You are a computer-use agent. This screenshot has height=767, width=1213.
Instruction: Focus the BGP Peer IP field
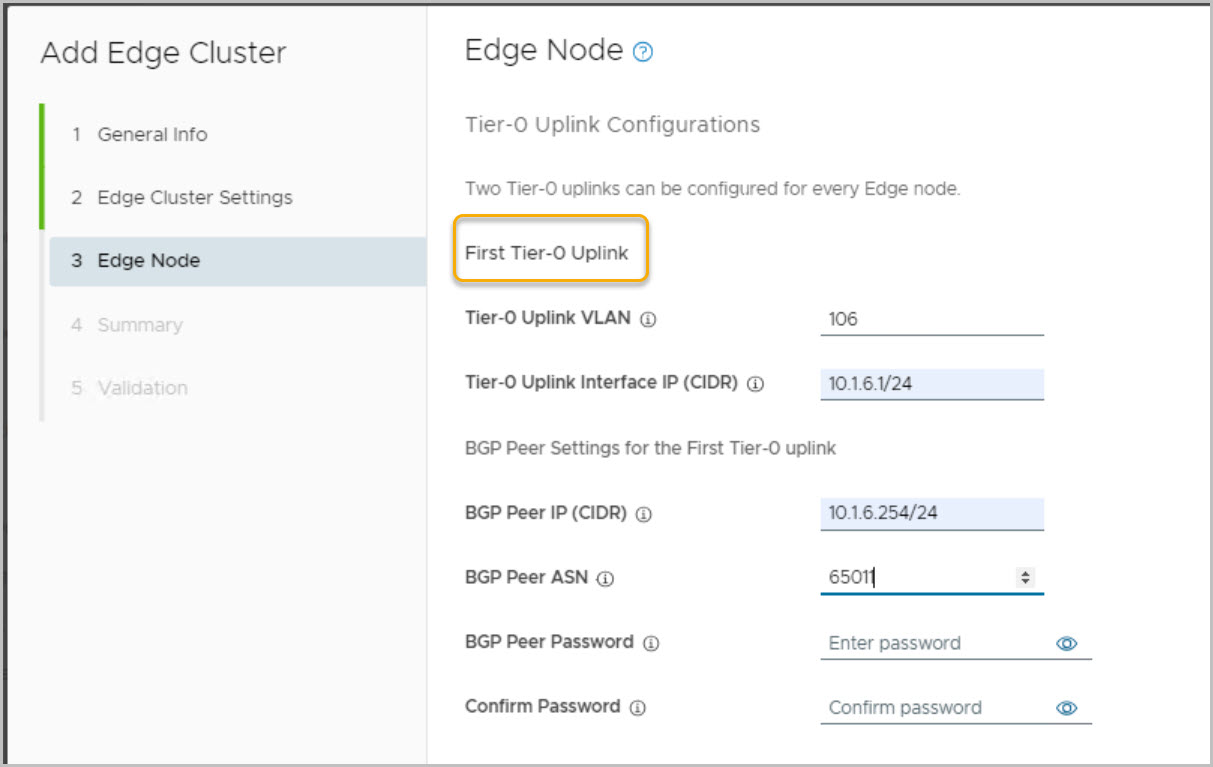coord(931,514)
